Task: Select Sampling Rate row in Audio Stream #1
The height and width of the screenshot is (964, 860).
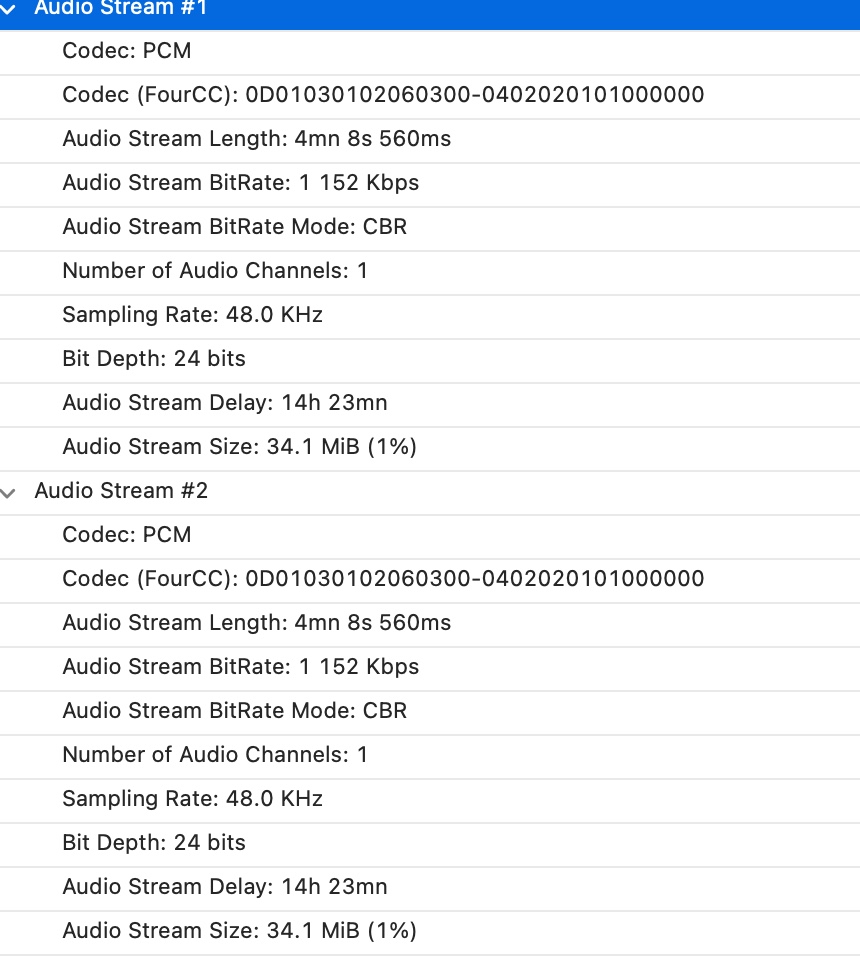Action: (193, 315)
